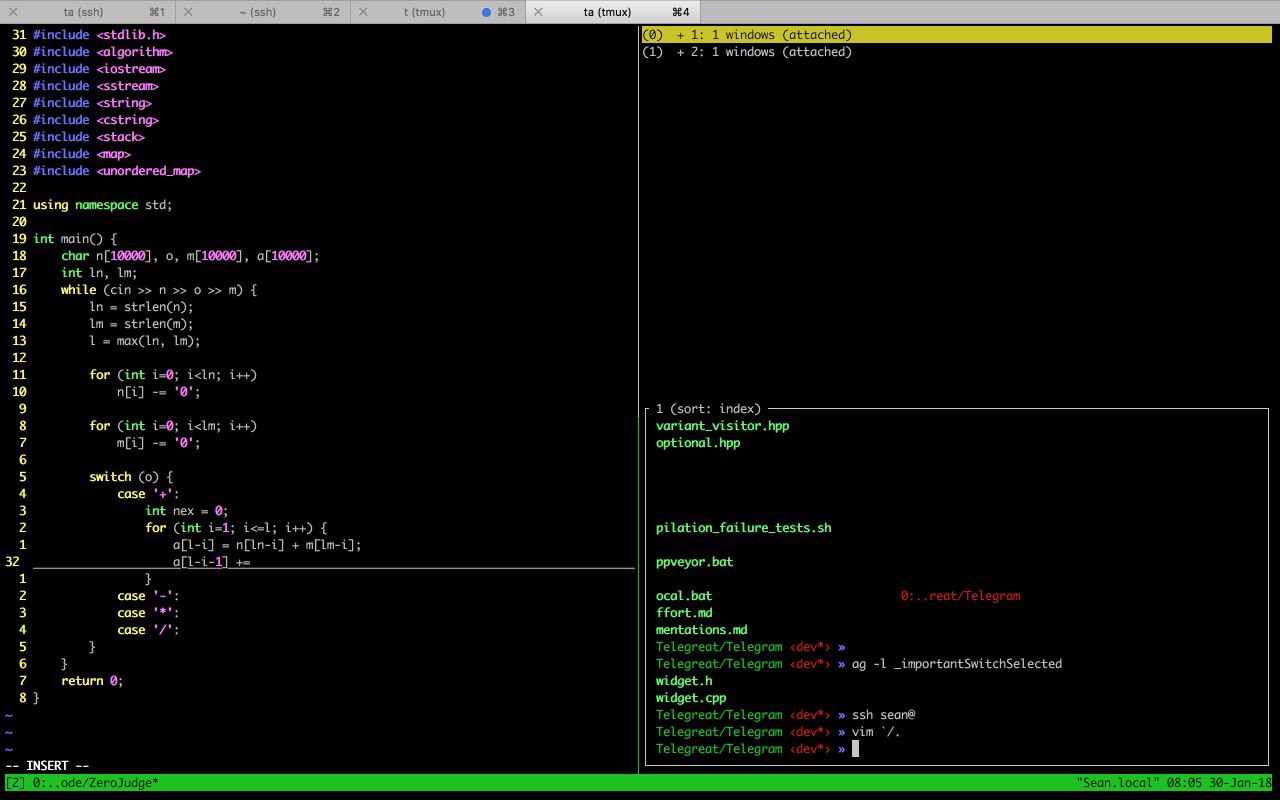The image size is (1280, 800).
Task: Place cursor on "#include <algorithm>" line
Action: pyautogui.click(x=103, y=52)
